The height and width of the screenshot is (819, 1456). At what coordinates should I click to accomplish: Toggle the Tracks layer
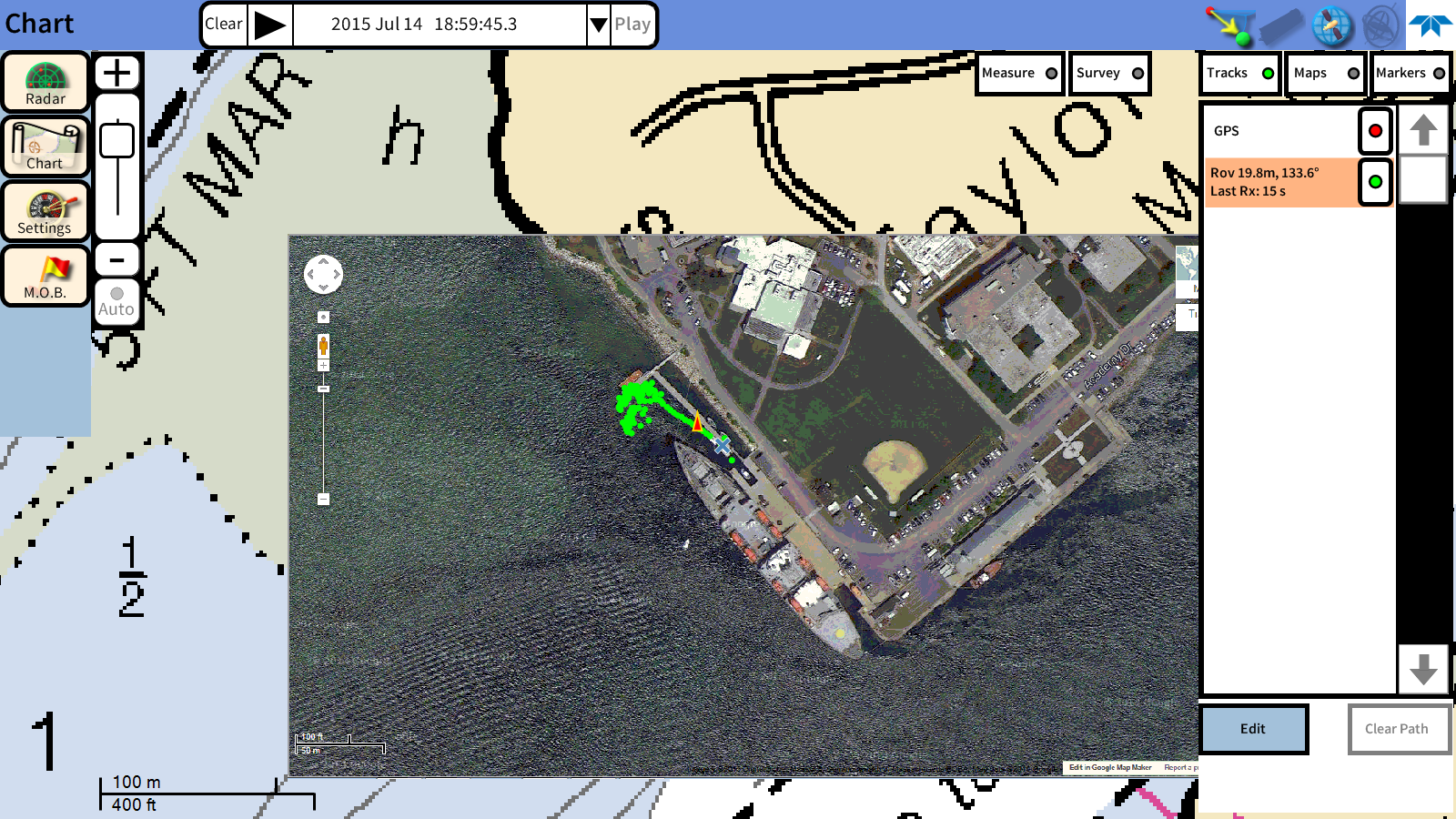tap(1239, 74)
